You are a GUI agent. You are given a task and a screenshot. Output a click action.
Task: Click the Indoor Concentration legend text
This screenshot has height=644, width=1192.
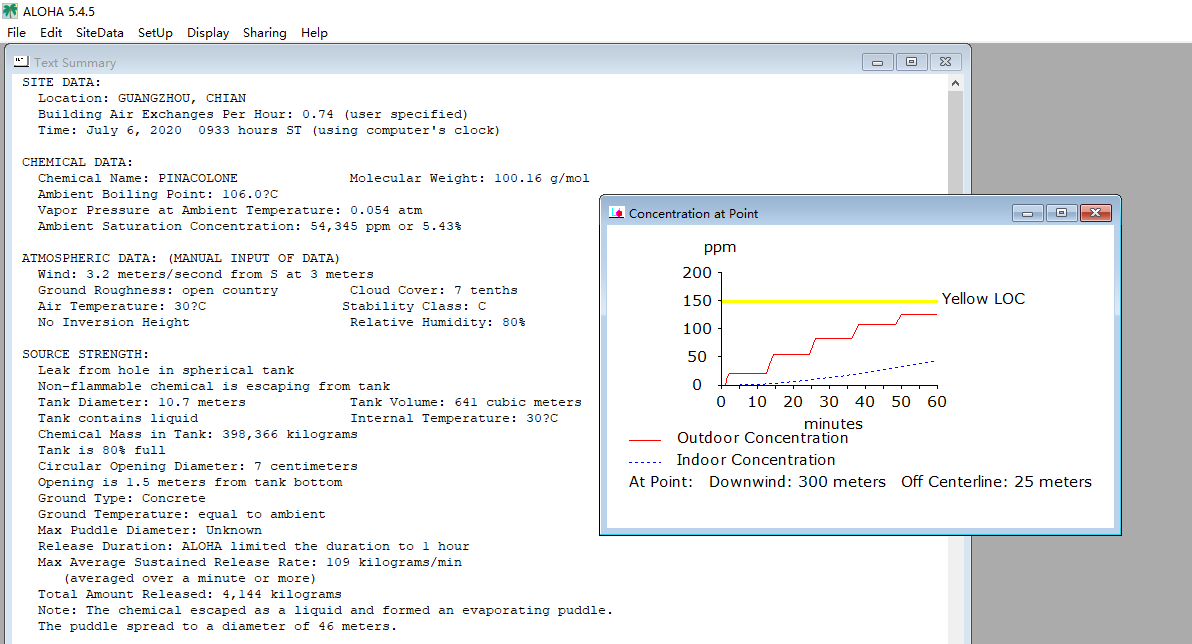(x=756, y=460)
